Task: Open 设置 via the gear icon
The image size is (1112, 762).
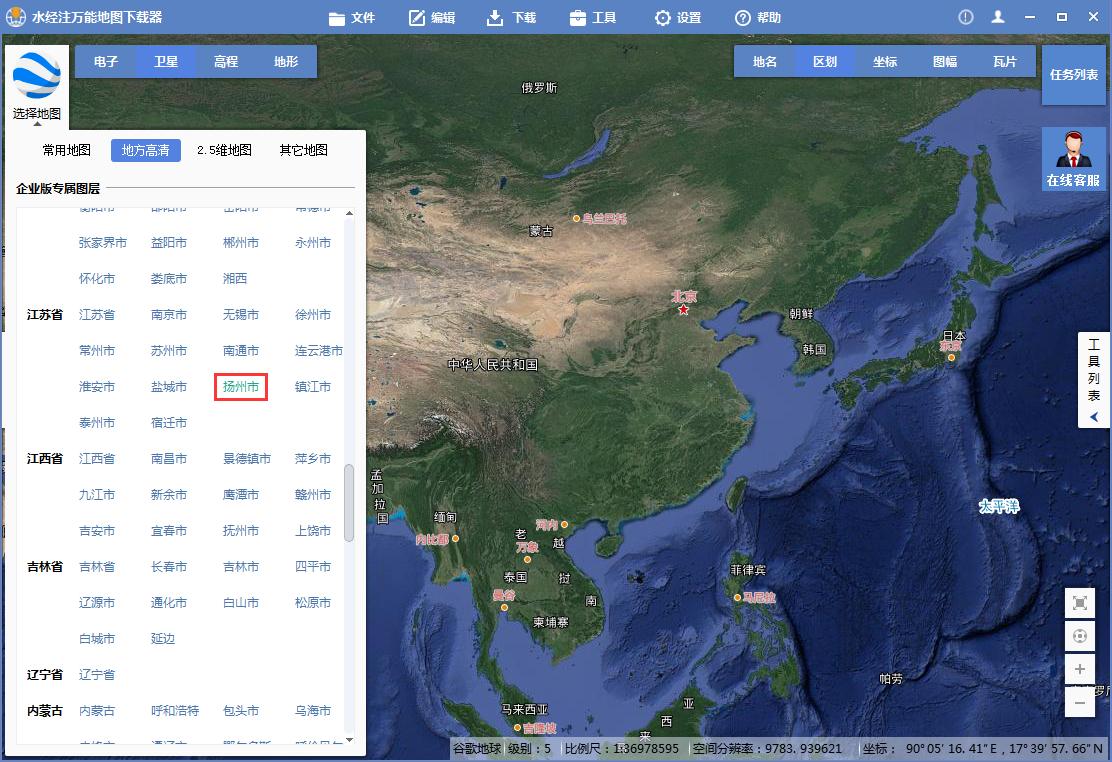Action: click(662, 16)
